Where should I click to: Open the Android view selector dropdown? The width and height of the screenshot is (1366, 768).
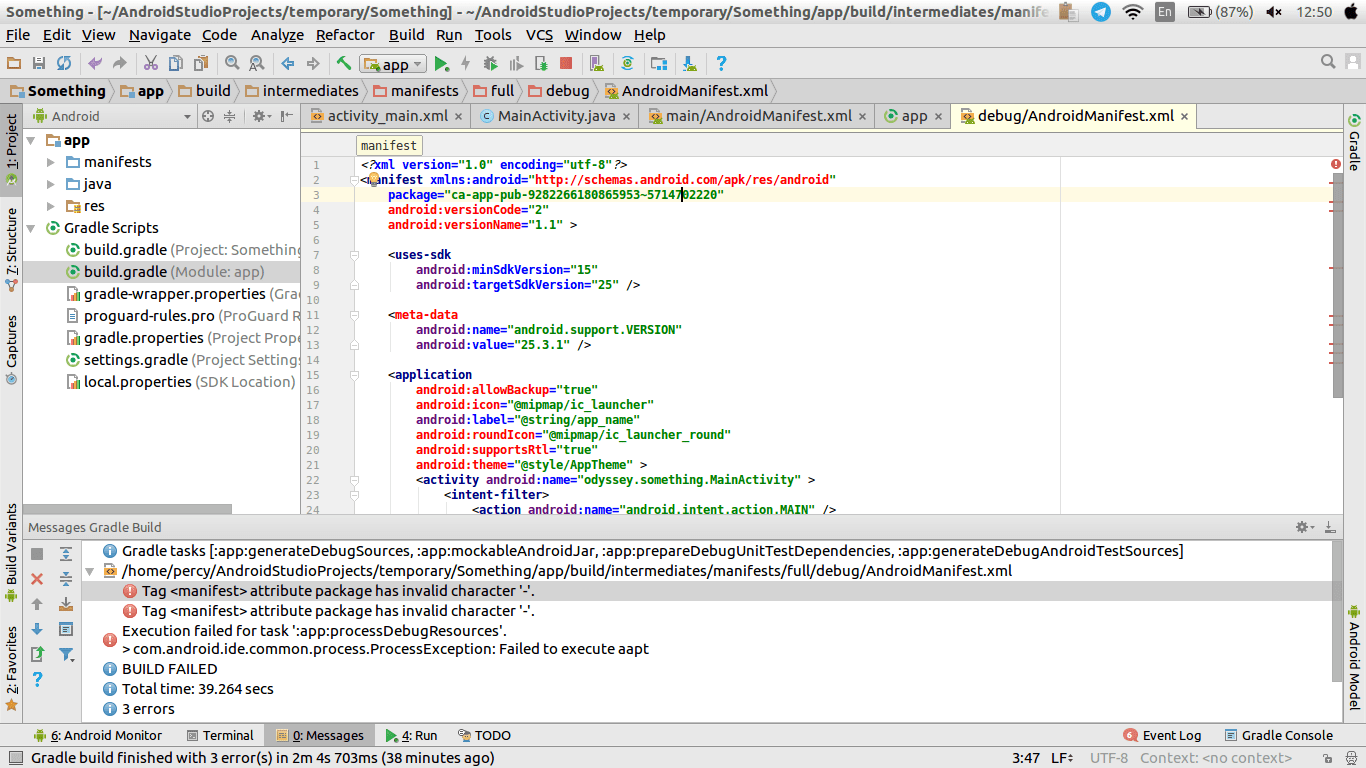tap(111, 116)
